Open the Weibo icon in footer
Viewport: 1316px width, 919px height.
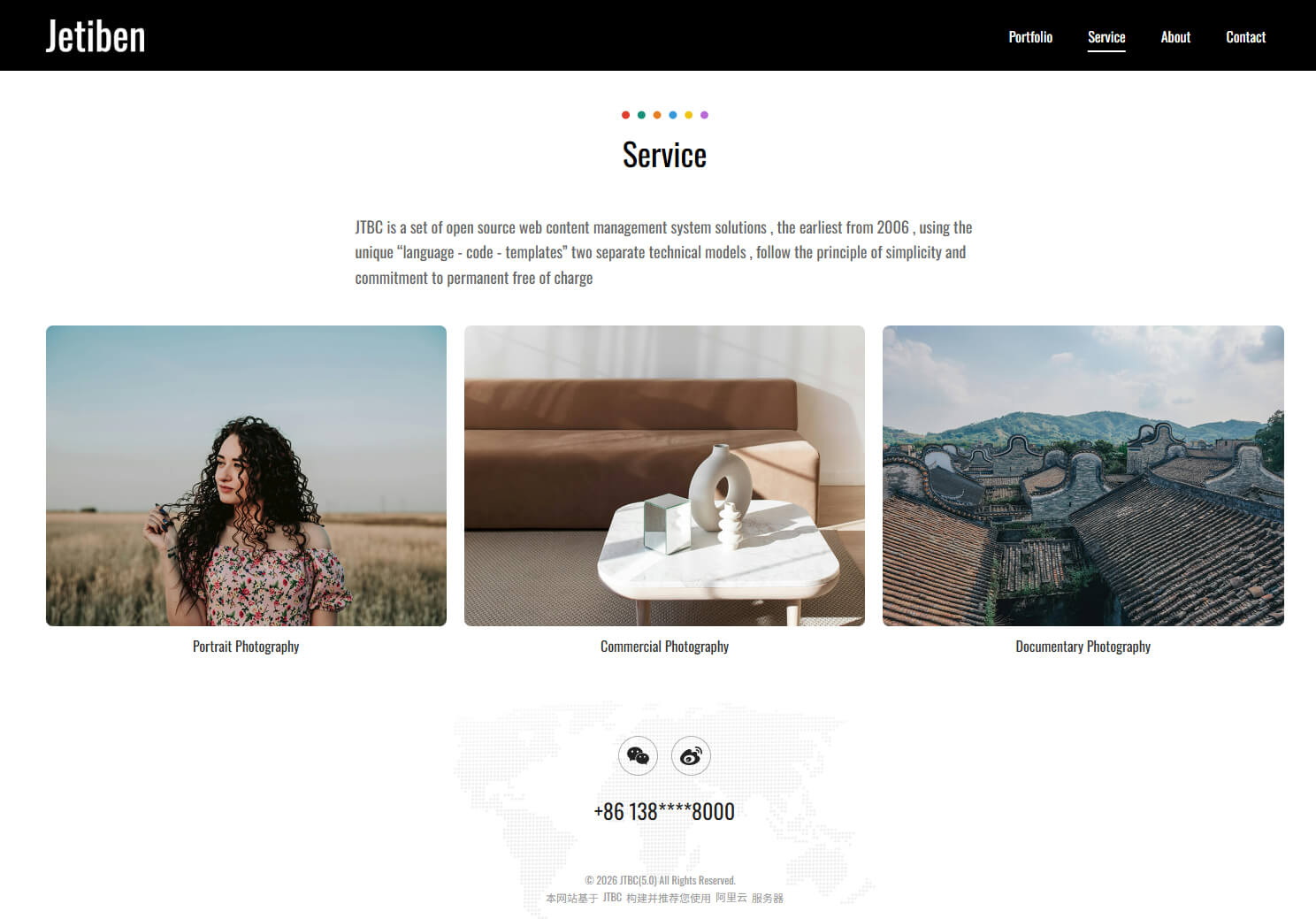[691, 755]
